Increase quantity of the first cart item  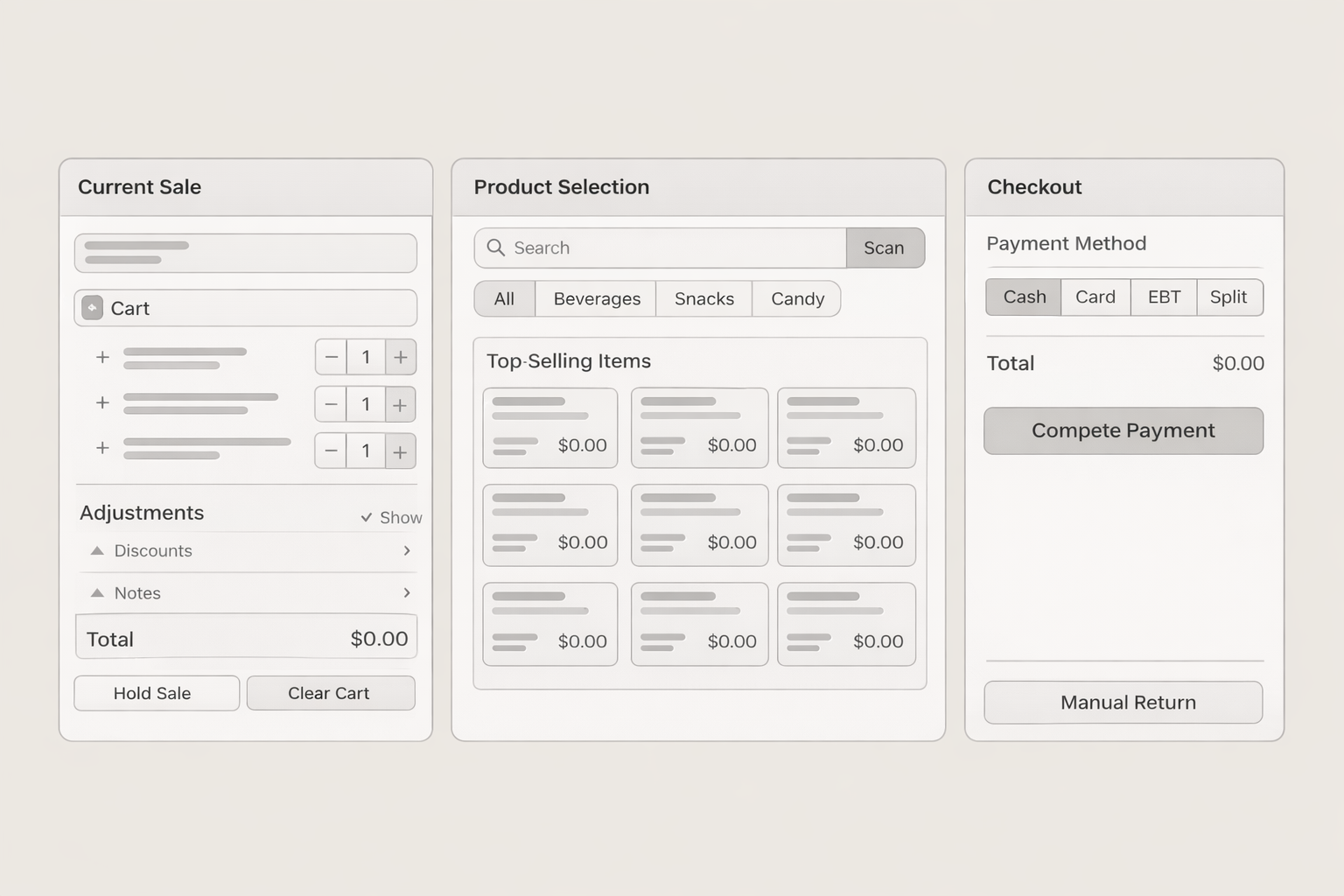click(x=401, y=357)
